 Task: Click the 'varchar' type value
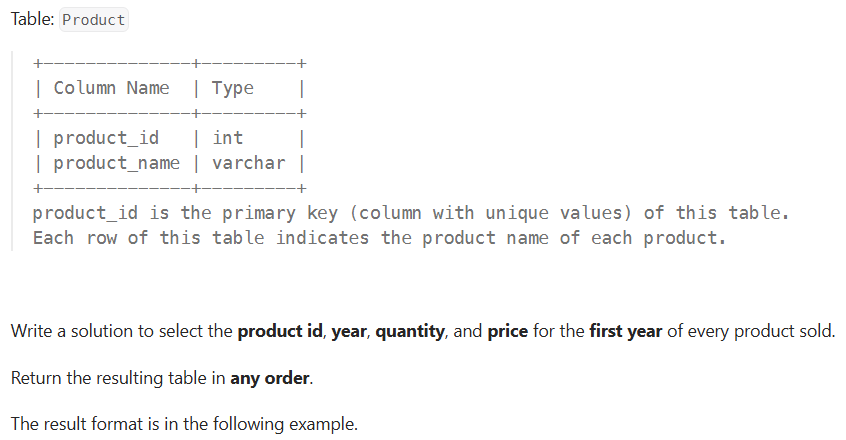click(248, 163)
